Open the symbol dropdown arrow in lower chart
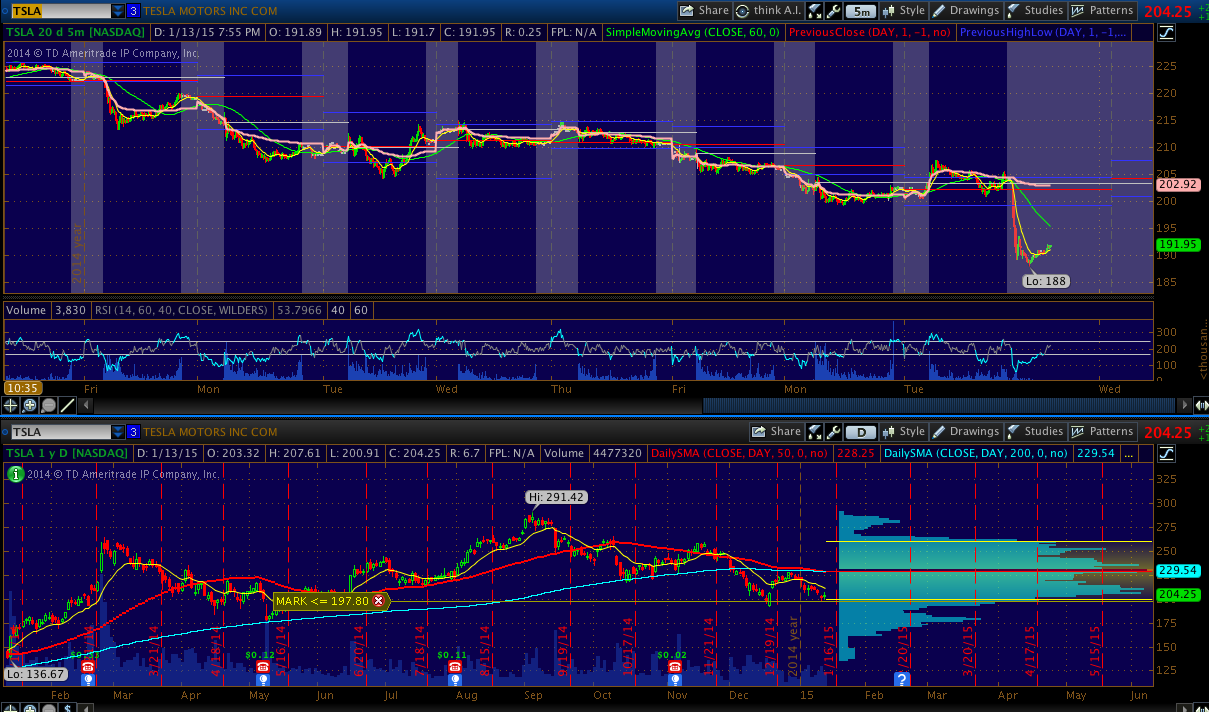 coord(118,432)
